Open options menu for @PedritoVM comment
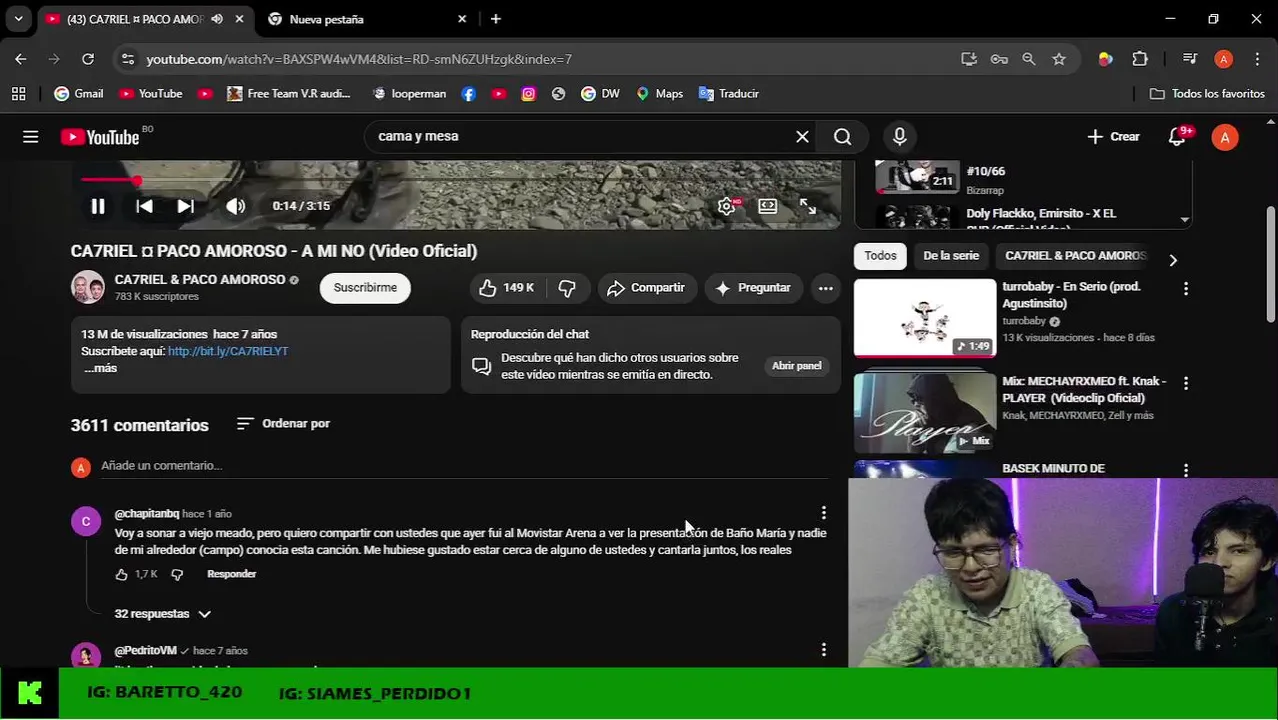 tap(823, 650)
